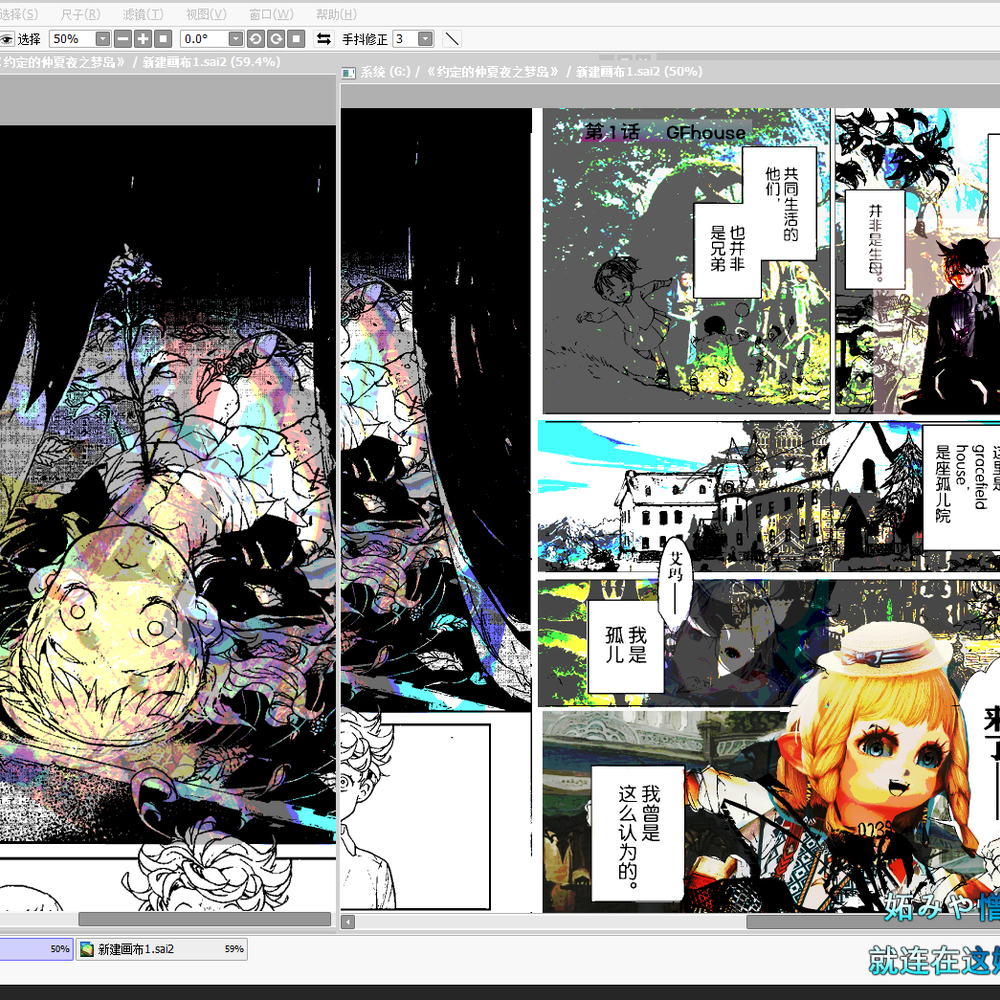Open the rotation angle 0.0° dropdown arrow
Image resolution: width=1000 pixels, height=1000 pixels.
click(x=236, y=39)
